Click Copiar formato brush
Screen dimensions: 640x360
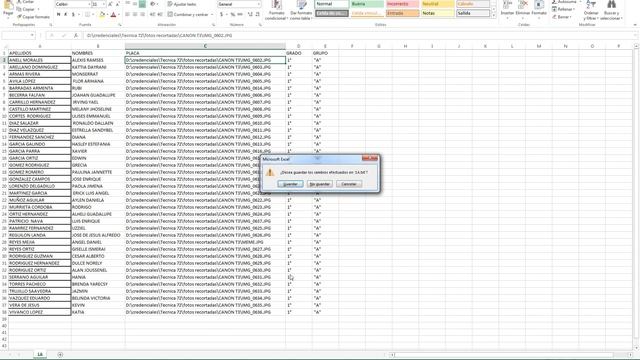[x=33, y=17]
